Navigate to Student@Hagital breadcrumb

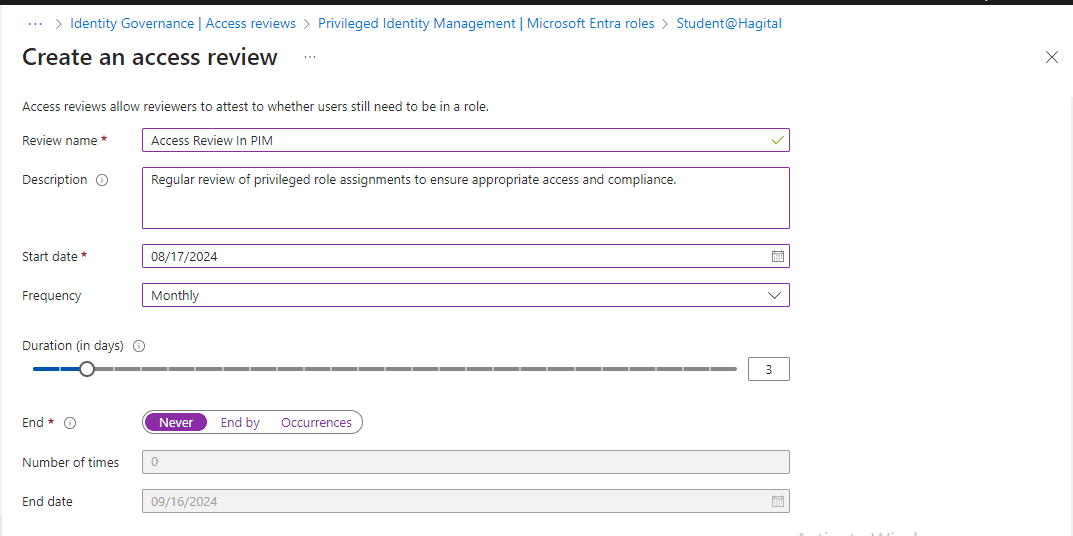tap(729, 23)
